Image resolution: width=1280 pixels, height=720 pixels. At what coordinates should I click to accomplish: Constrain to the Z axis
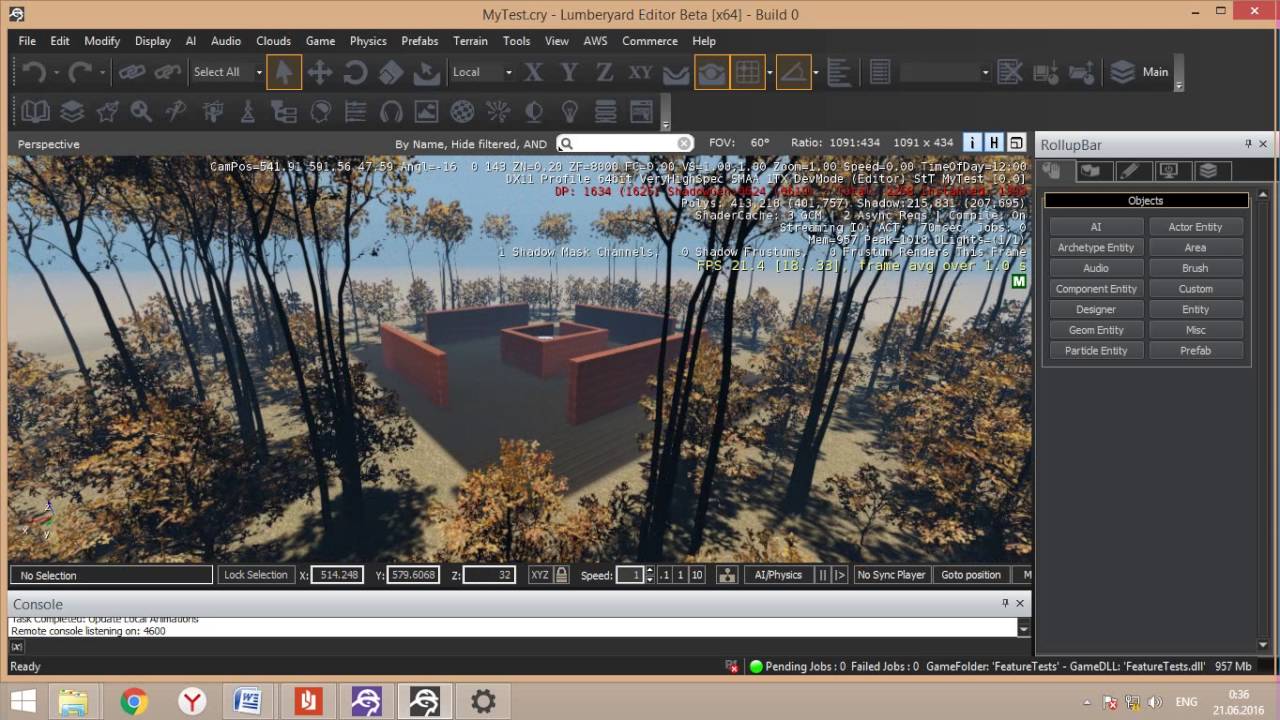click(x=604, y=72)
